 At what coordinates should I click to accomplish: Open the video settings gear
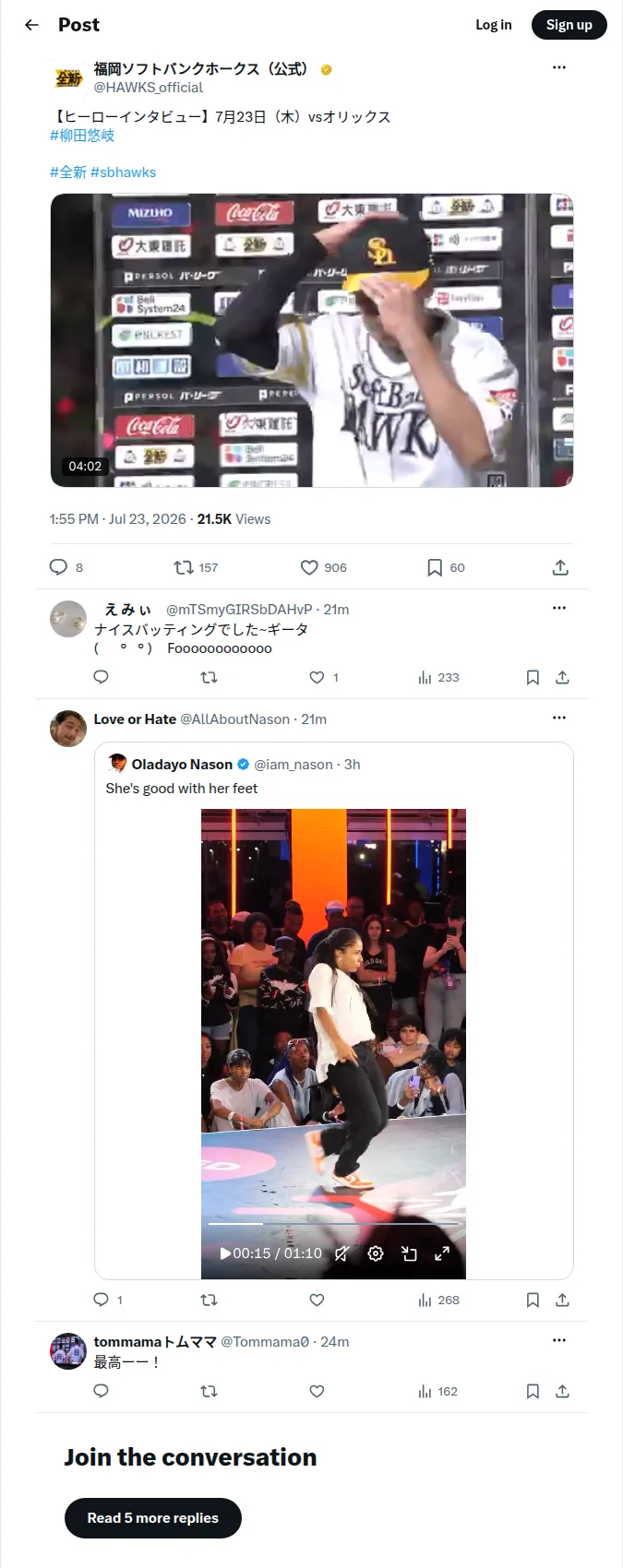(x=376, y=1253)
